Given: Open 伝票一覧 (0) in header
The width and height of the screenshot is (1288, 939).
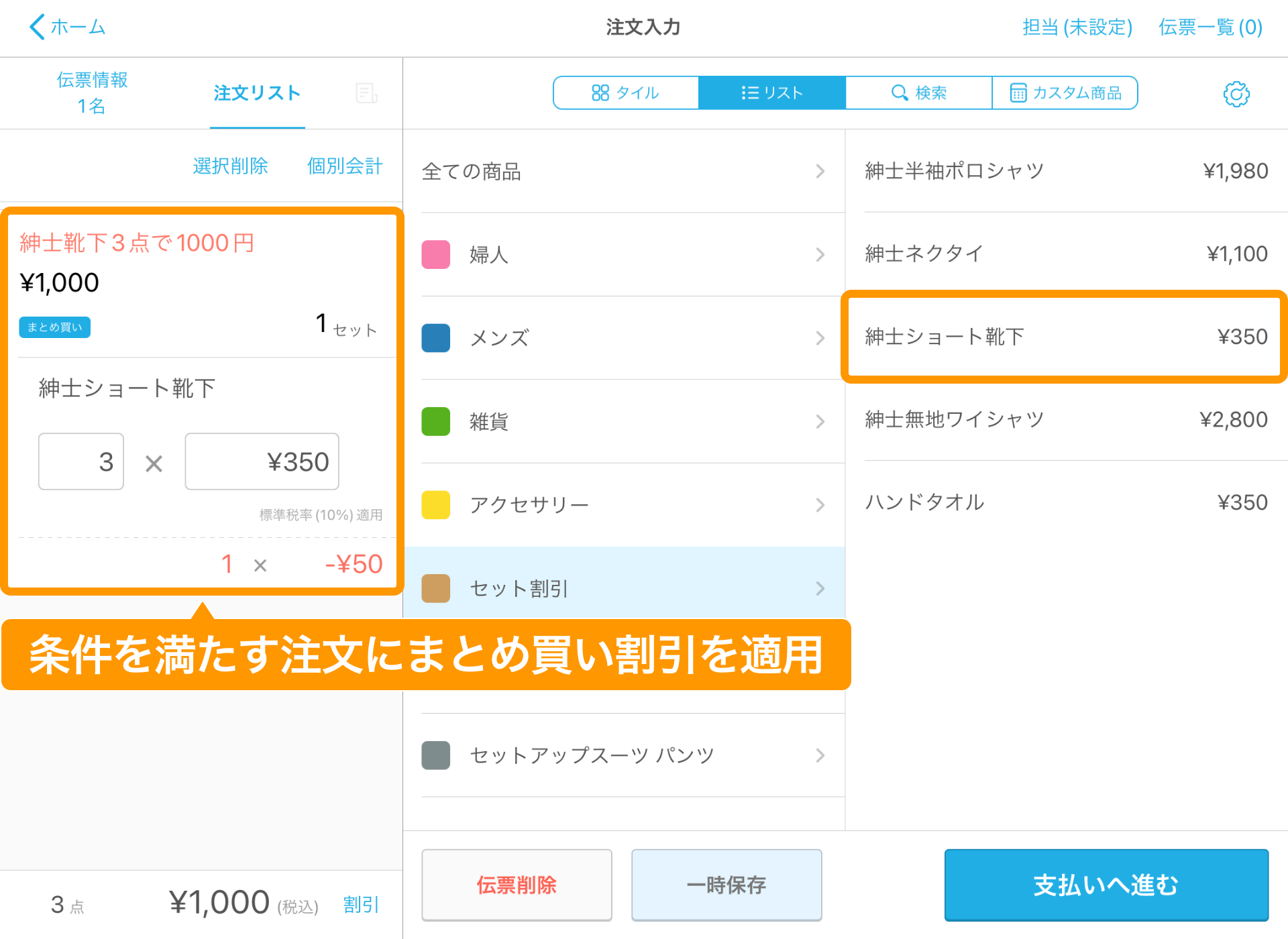Looking at the screenshot, I should point(1210,27).
